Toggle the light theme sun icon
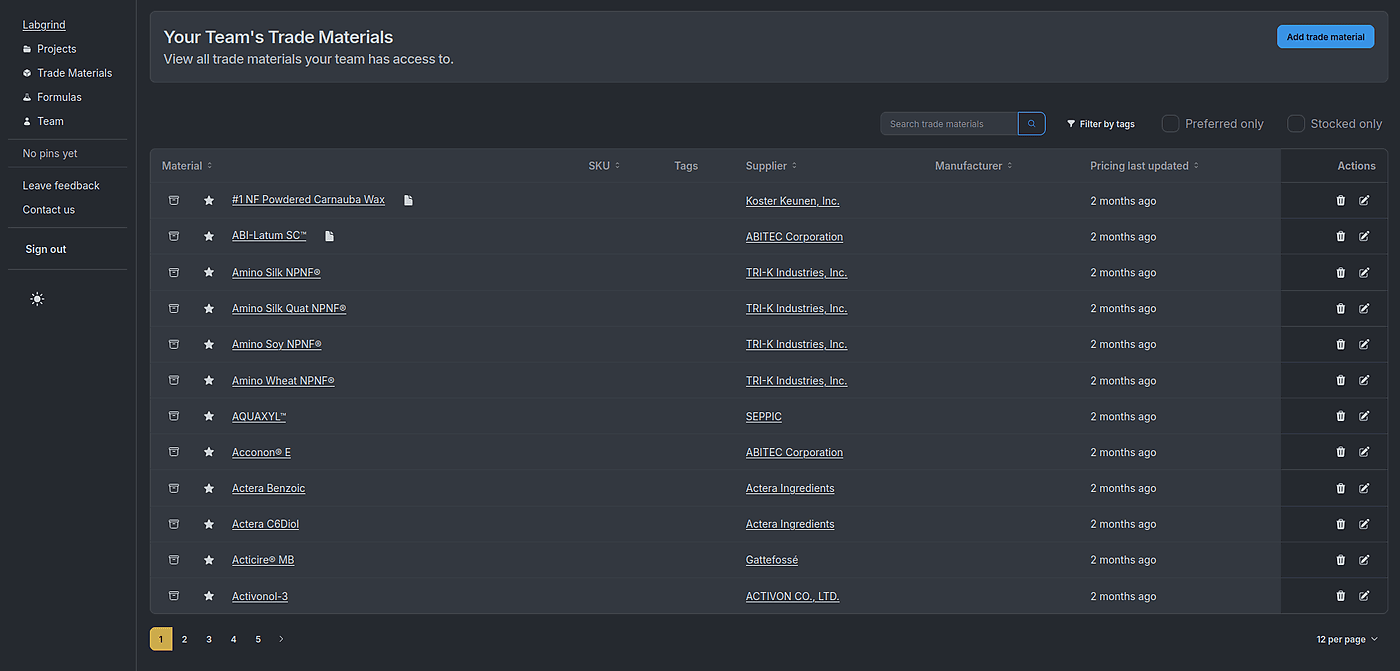 (37, 298)
